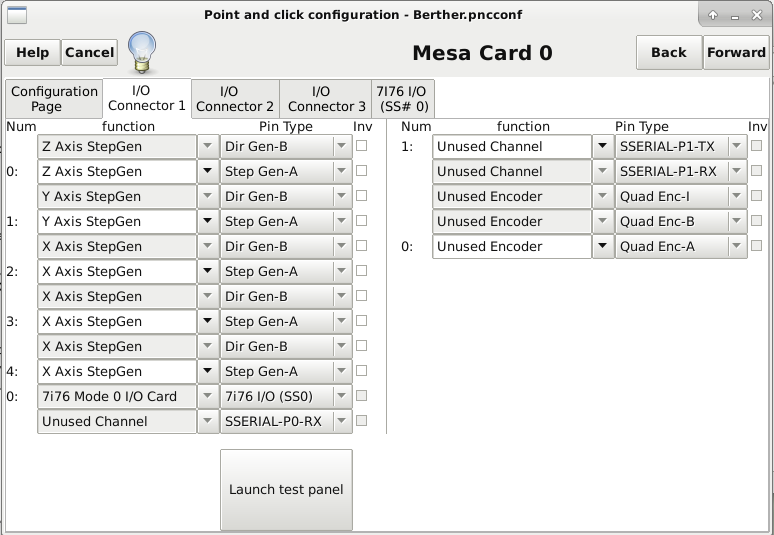The image size is (774, 535).
Task: Click the Y Axis StepGen Step Gen-A function field
Action: (117, 221)
